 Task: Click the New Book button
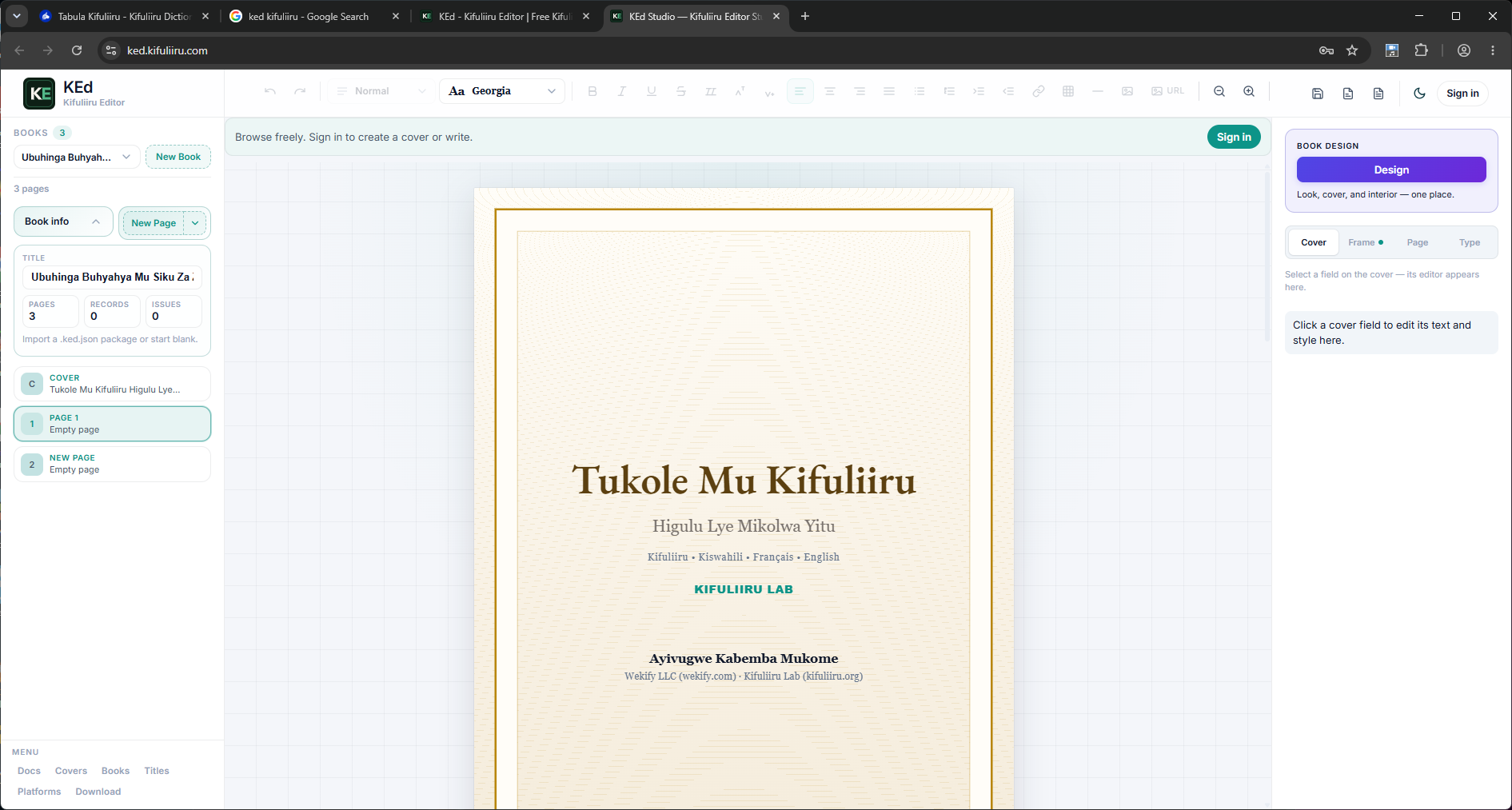coord(178,157)
